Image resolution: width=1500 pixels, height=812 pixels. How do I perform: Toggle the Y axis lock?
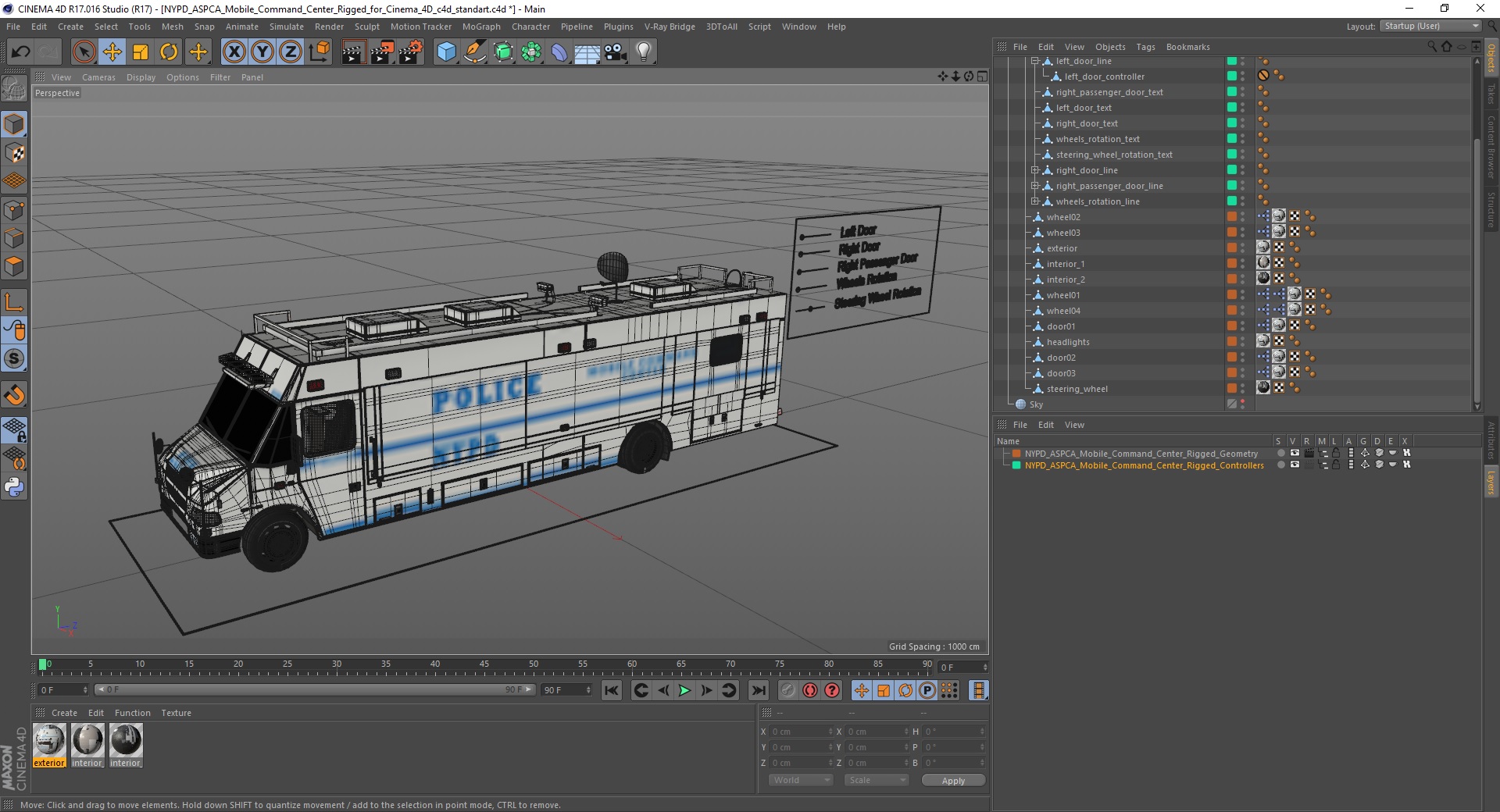262,52
